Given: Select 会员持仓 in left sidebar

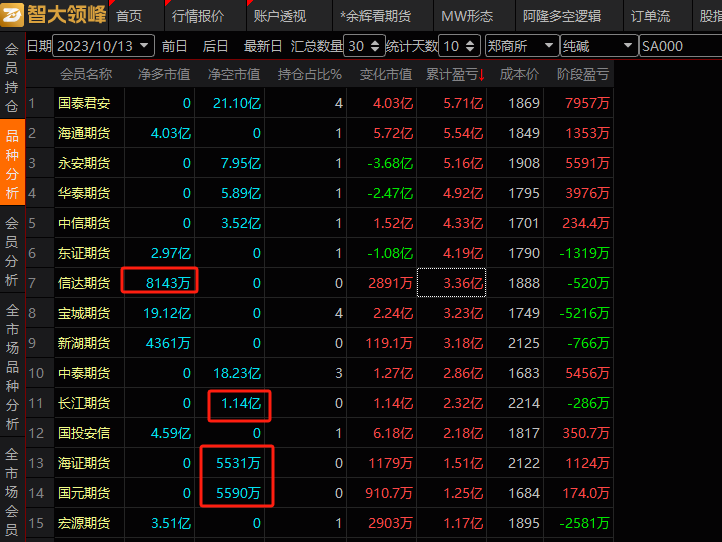Looking at the screenshot, I should point(12,77).
